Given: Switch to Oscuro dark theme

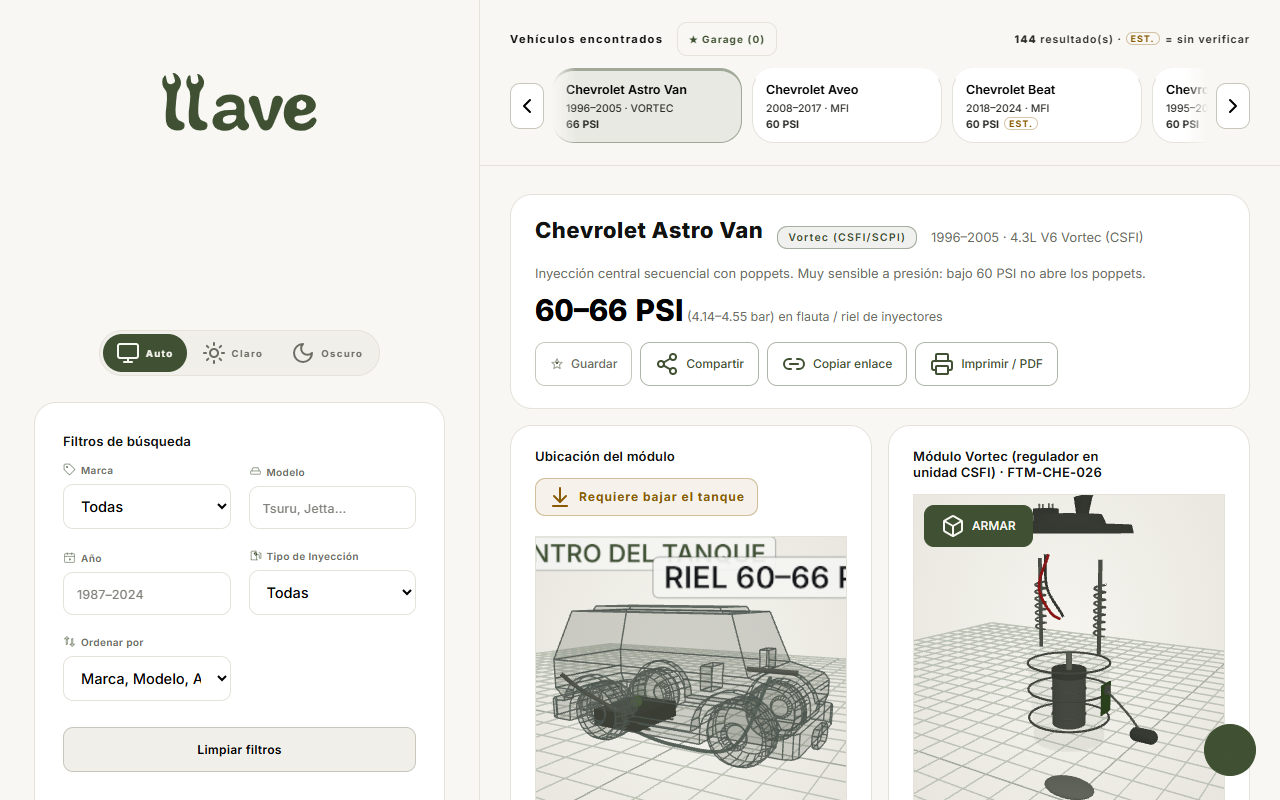Looking at the screenshot, I should [x=328, y=353].
